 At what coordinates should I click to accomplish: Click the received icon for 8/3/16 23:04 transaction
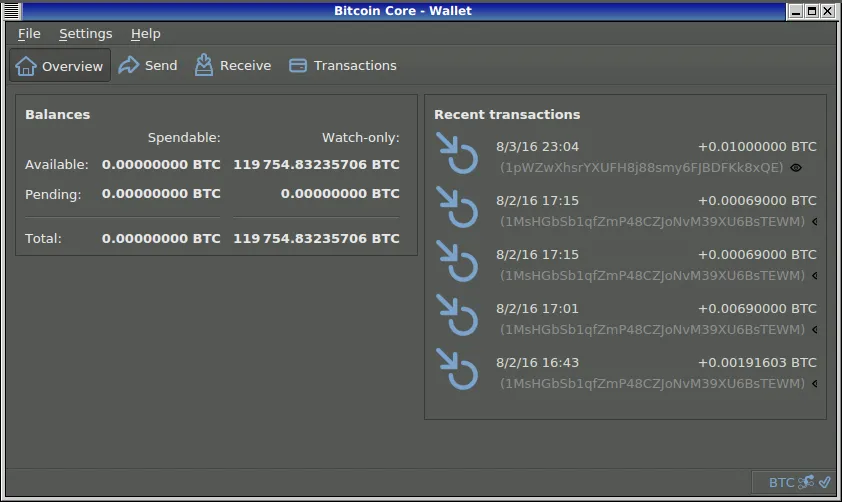click(x=457, y=153)
